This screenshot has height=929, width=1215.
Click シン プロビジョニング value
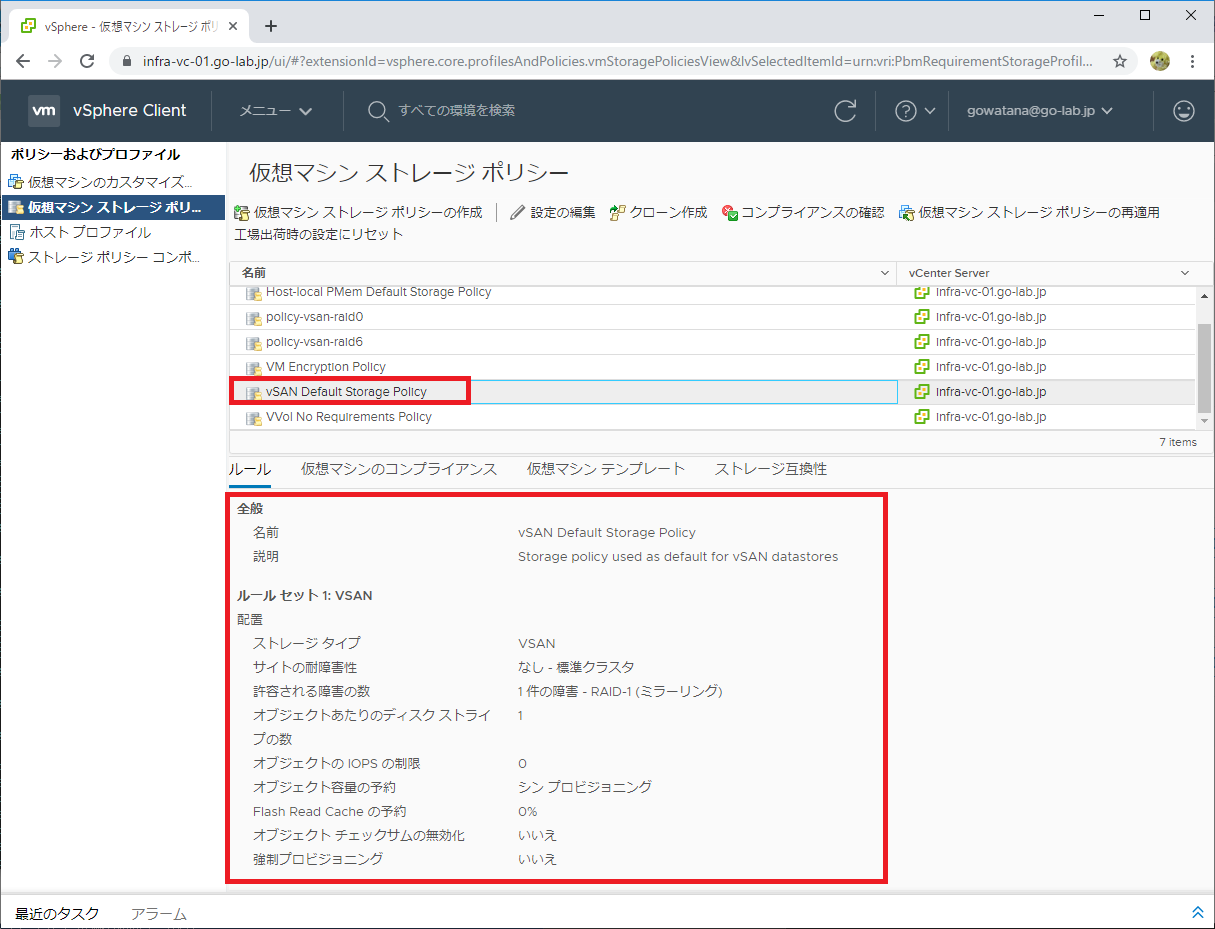[x=585, y=787]
